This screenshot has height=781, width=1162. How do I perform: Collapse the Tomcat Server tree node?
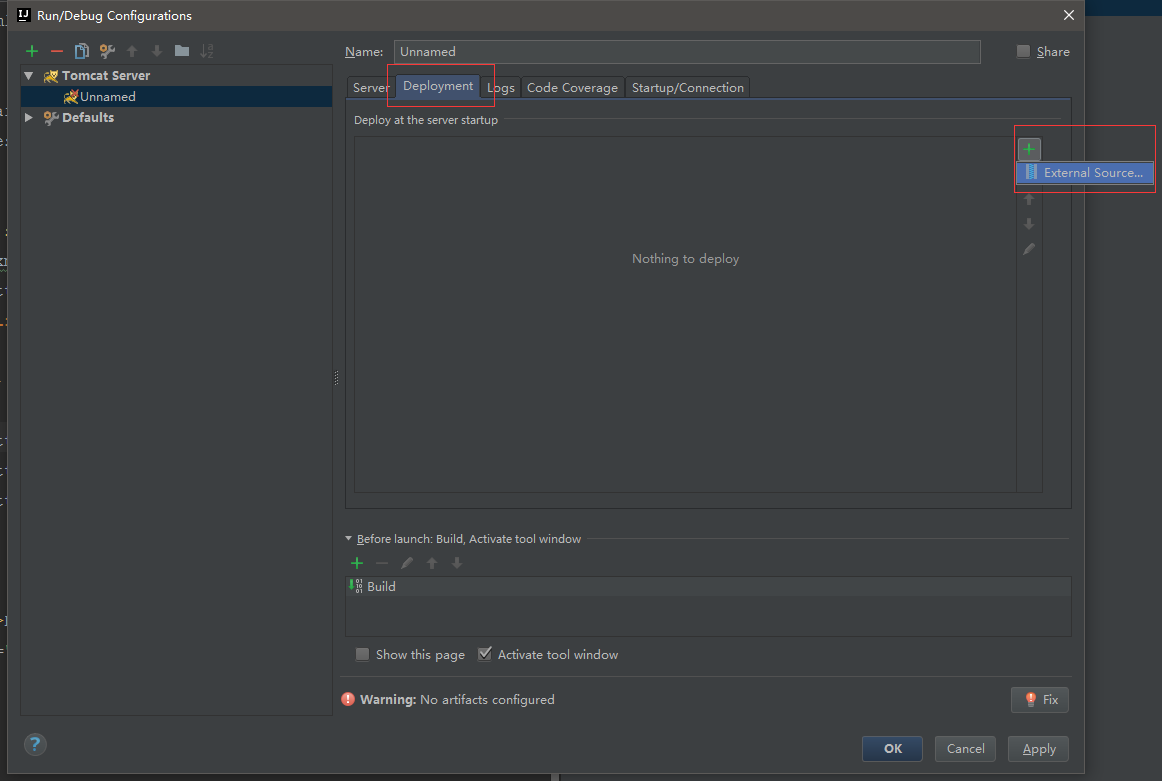(x=29, y=76)
